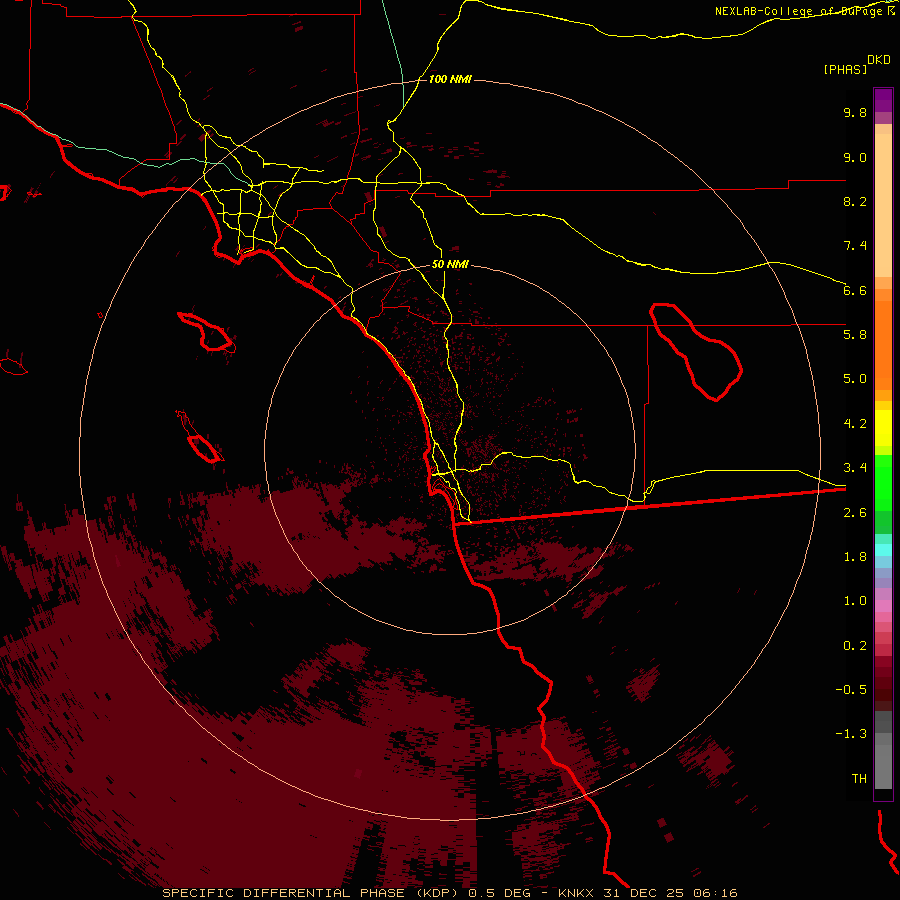Click the 4.2 legend value
The width and height of the screenshot is (900, 900).
855,424
